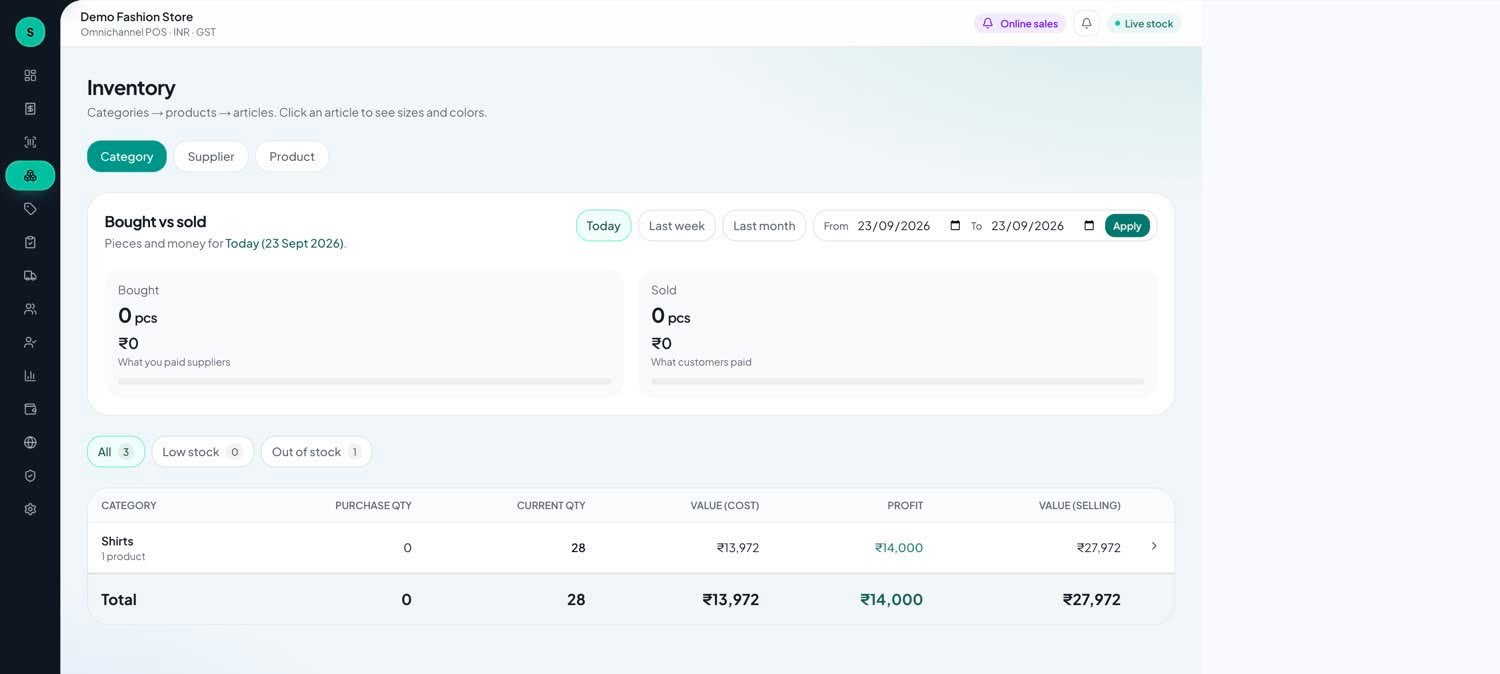
Task: Open the From date calendar picker icon
Action: point(955,226)
